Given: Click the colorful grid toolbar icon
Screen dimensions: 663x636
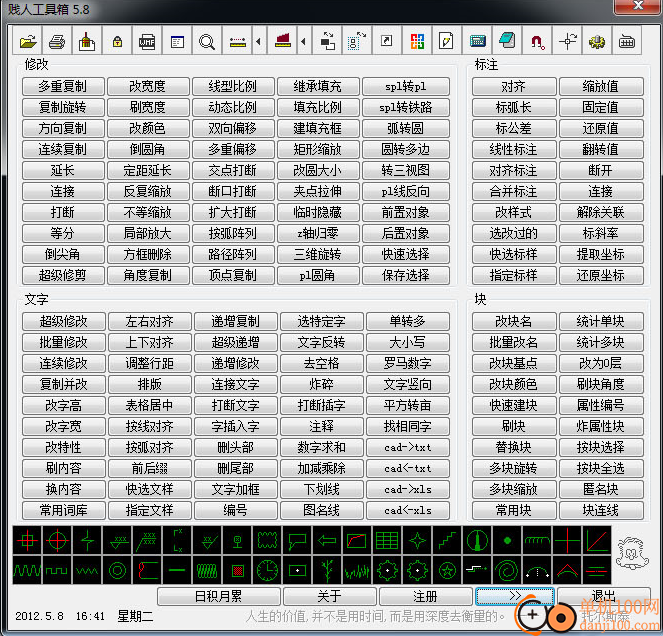Looking at the screenshot, I should [x=417, y=41].
